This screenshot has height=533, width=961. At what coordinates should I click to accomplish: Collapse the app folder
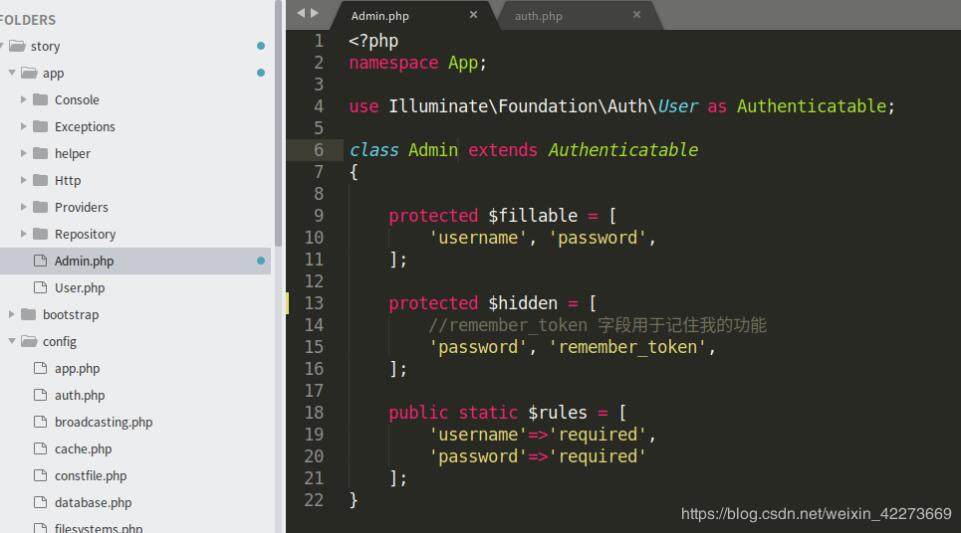tap(12, 73)
